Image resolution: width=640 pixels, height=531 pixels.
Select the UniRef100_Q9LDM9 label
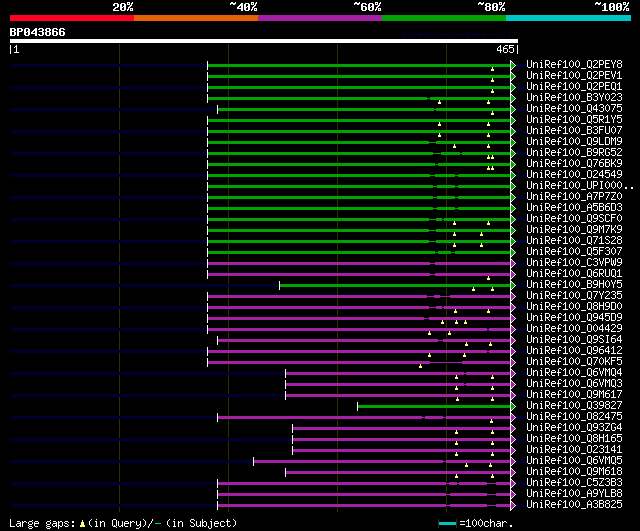point(574,142)
